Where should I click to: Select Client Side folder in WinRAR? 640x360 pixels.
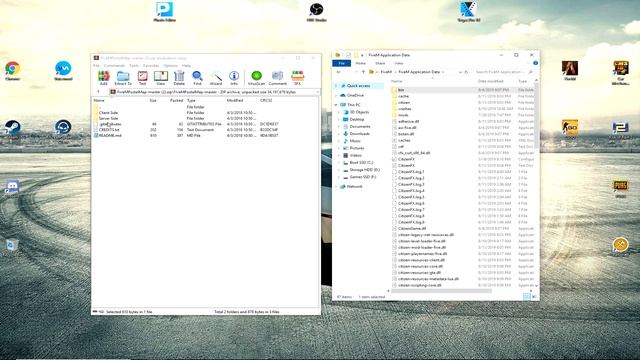(x=109, y=113)
